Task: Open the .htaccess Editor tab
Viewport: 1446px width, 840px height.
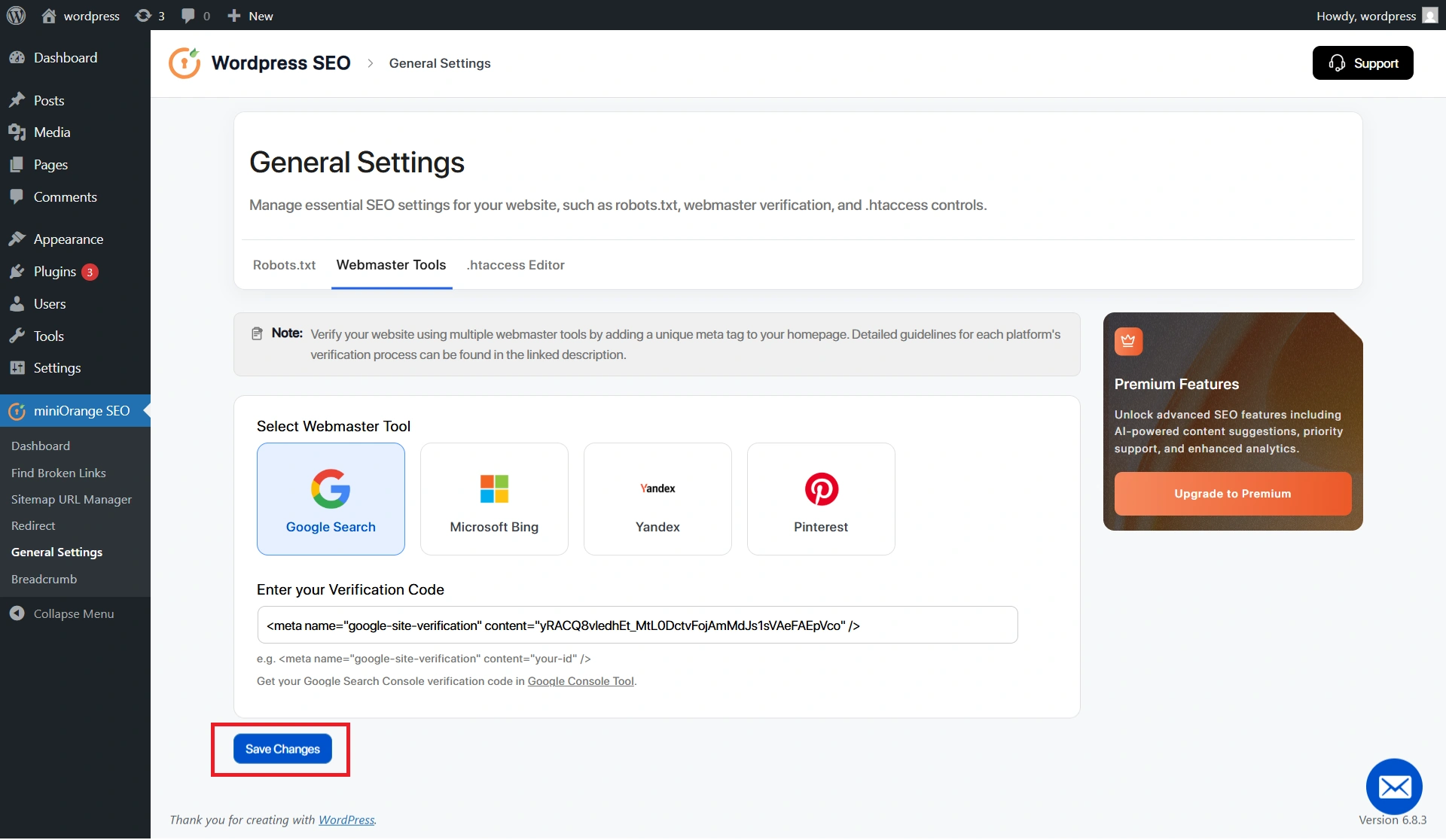Action: [515, 265]
